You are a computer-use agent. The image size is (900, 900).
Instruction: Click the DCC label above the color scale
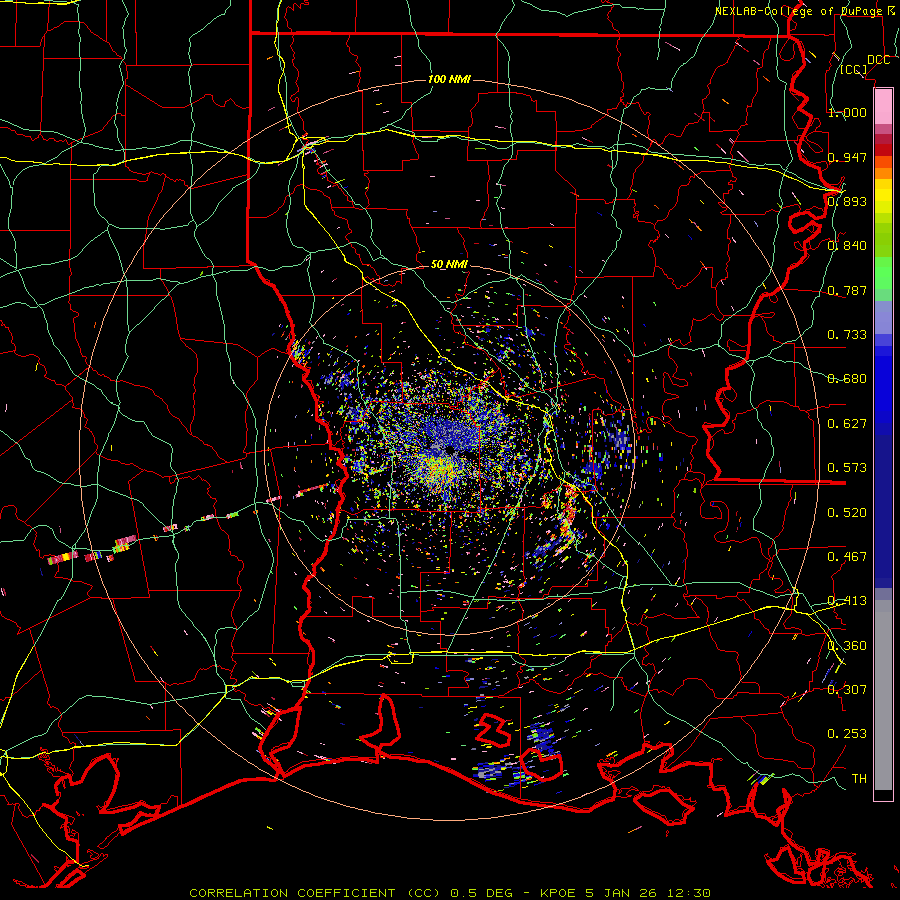tap(878, 60)
